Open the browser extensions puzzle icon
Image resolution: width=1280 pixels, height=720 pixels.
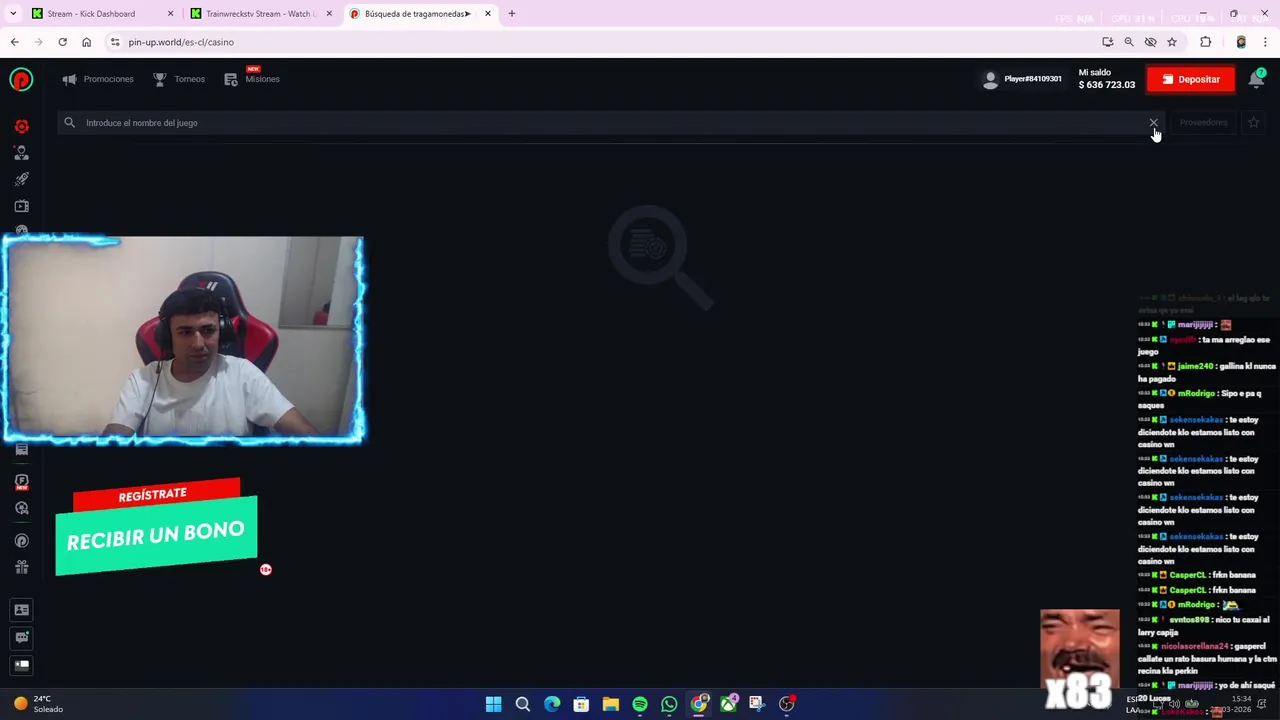1205,42
